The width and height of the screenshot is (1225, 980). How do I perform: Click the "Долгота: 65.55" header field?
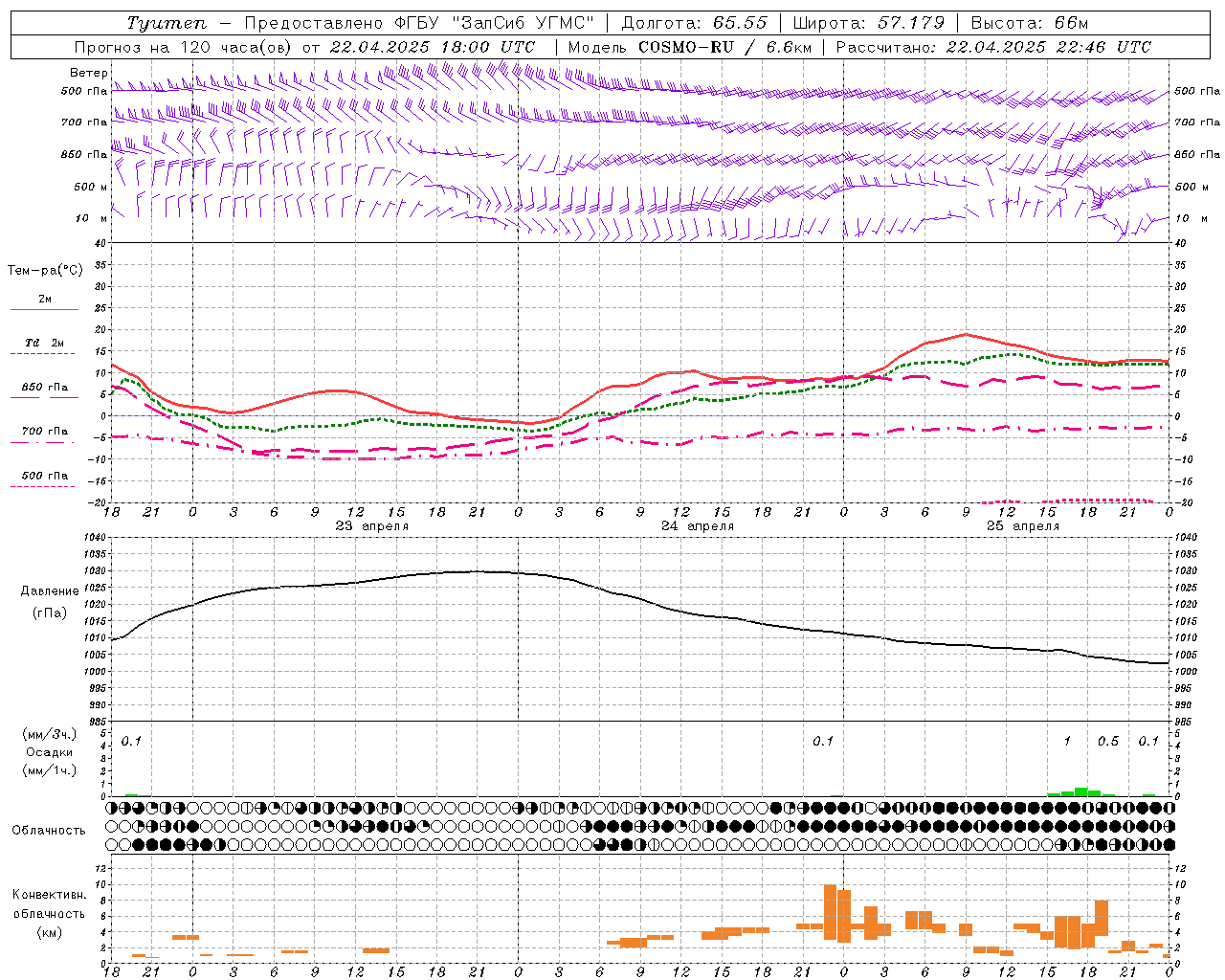(x=694, y=23)
